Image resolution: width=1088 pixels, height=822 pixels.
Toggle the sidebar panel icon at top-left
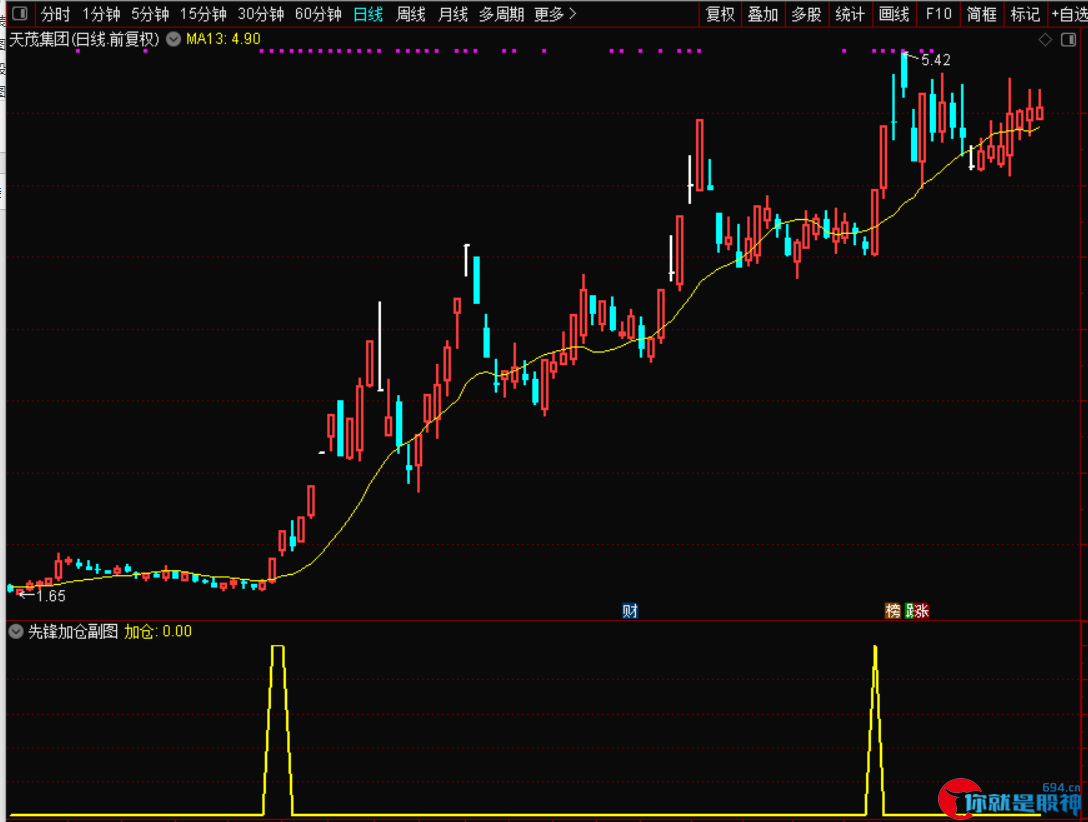click(x=19, y=14)
